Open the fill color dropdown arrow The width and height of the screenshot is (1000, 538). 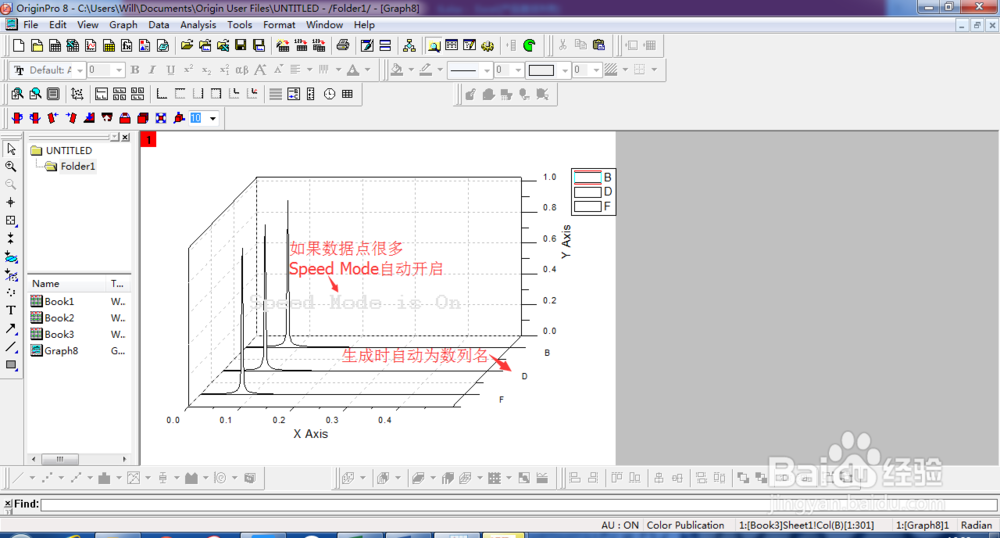pos(411,69)
